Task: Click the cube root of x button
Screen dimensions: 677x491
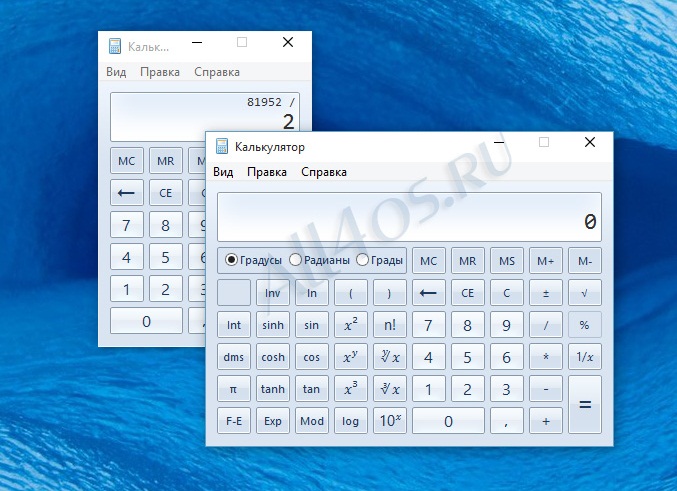Action: [x=389, y=389]
